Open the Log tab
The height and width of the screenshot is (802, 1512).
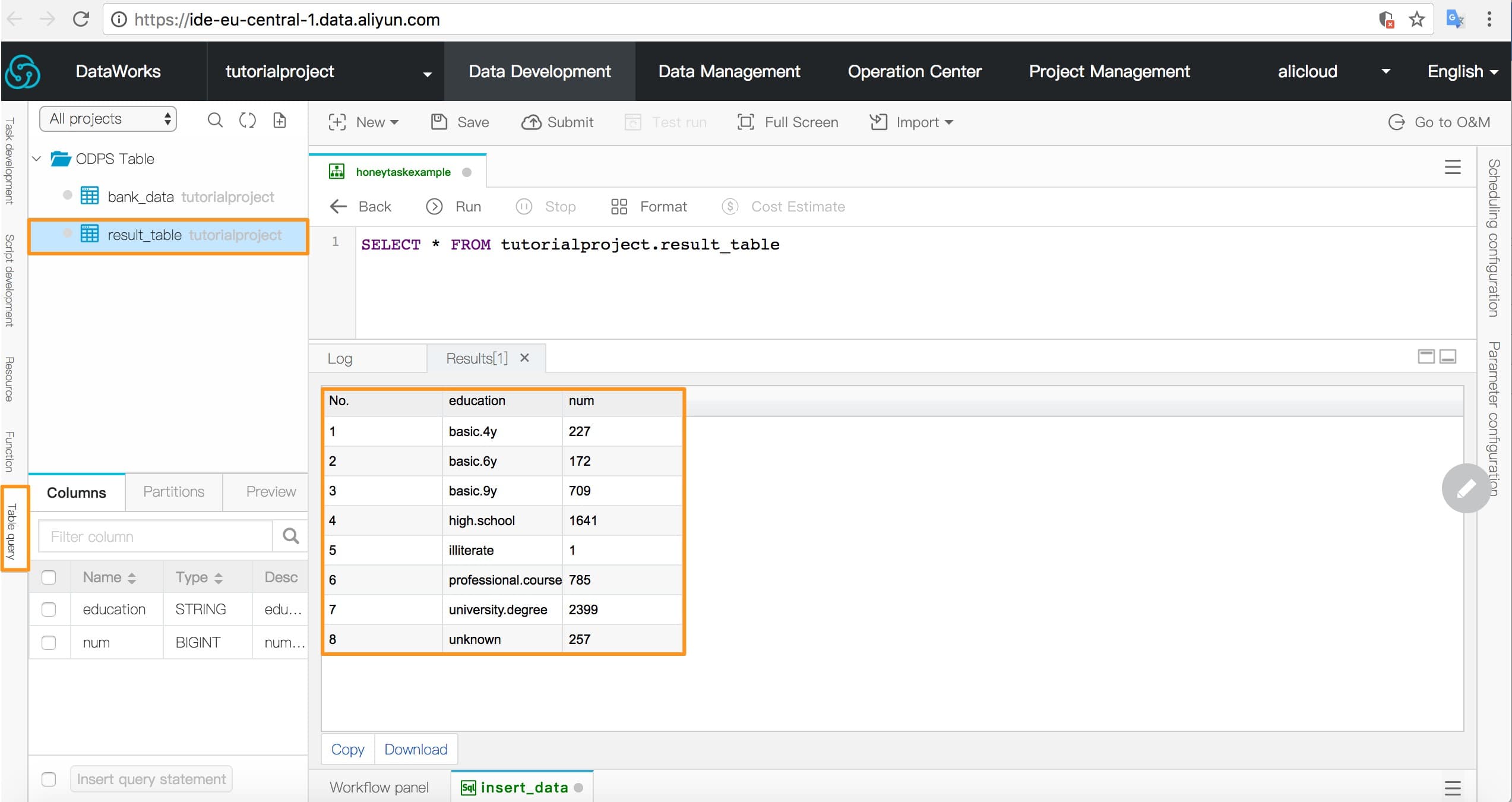click(340, 359)
